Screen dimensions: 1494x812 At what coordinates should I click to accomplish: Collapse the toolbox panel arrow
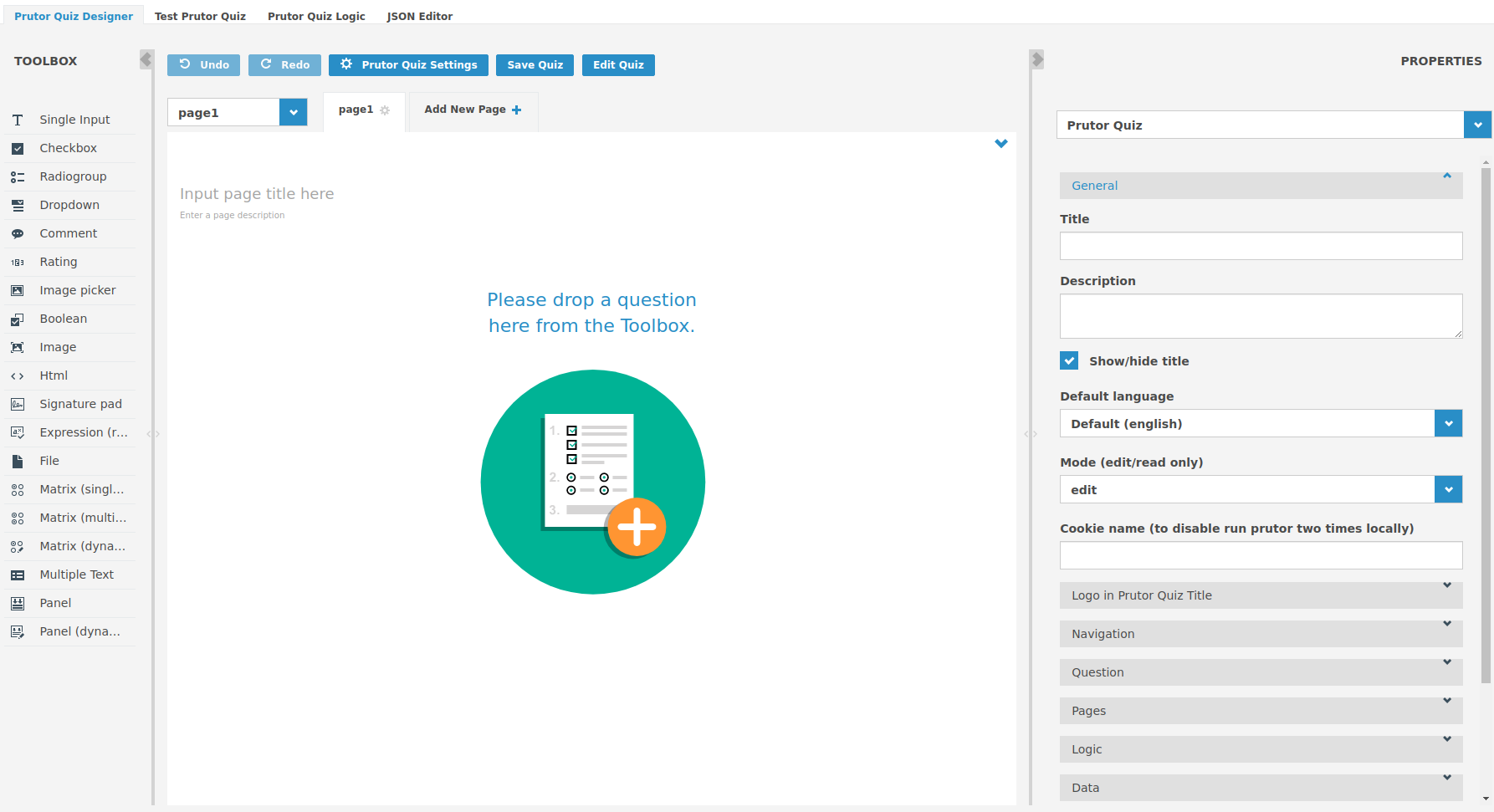(146, 59)
